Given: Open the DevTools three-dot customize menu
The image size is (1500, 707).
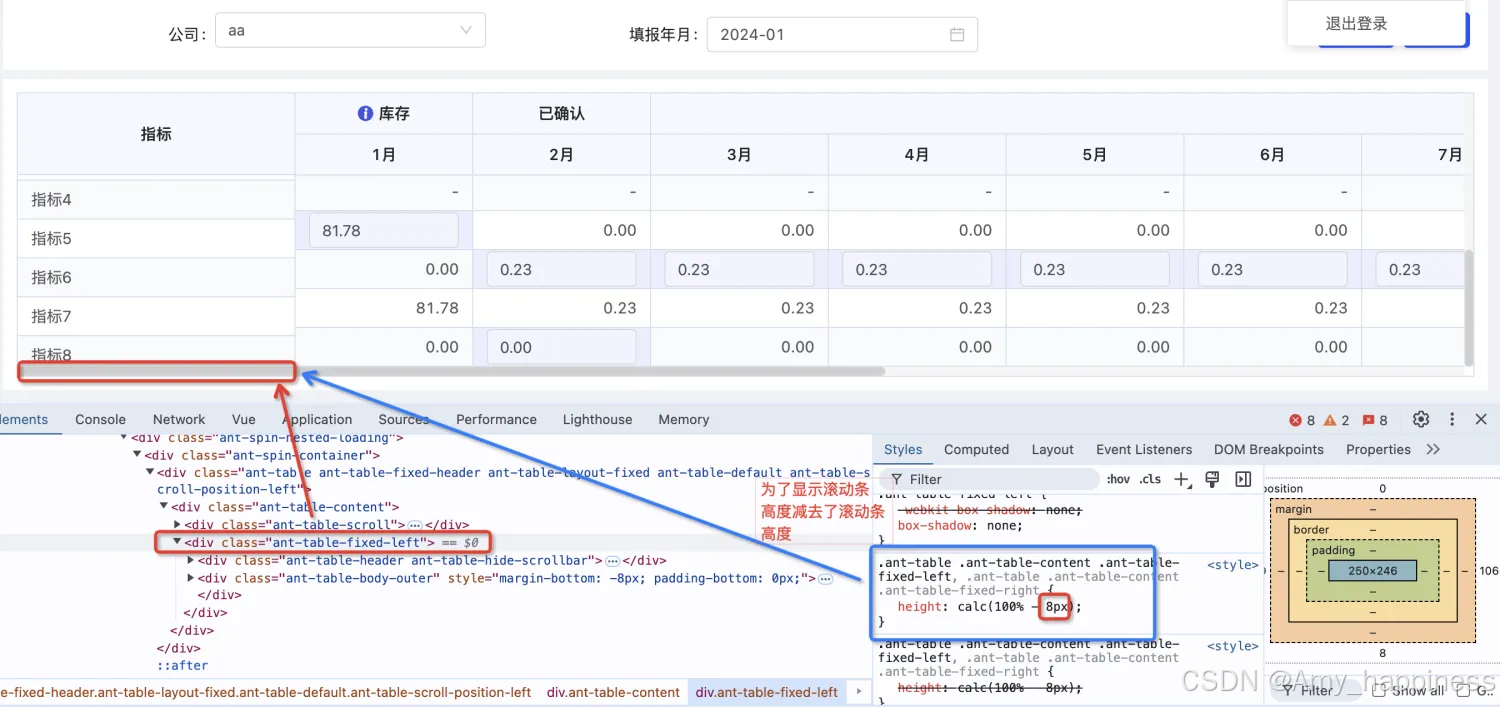Looking at the screenshot, I should (x=1452, y=420).
